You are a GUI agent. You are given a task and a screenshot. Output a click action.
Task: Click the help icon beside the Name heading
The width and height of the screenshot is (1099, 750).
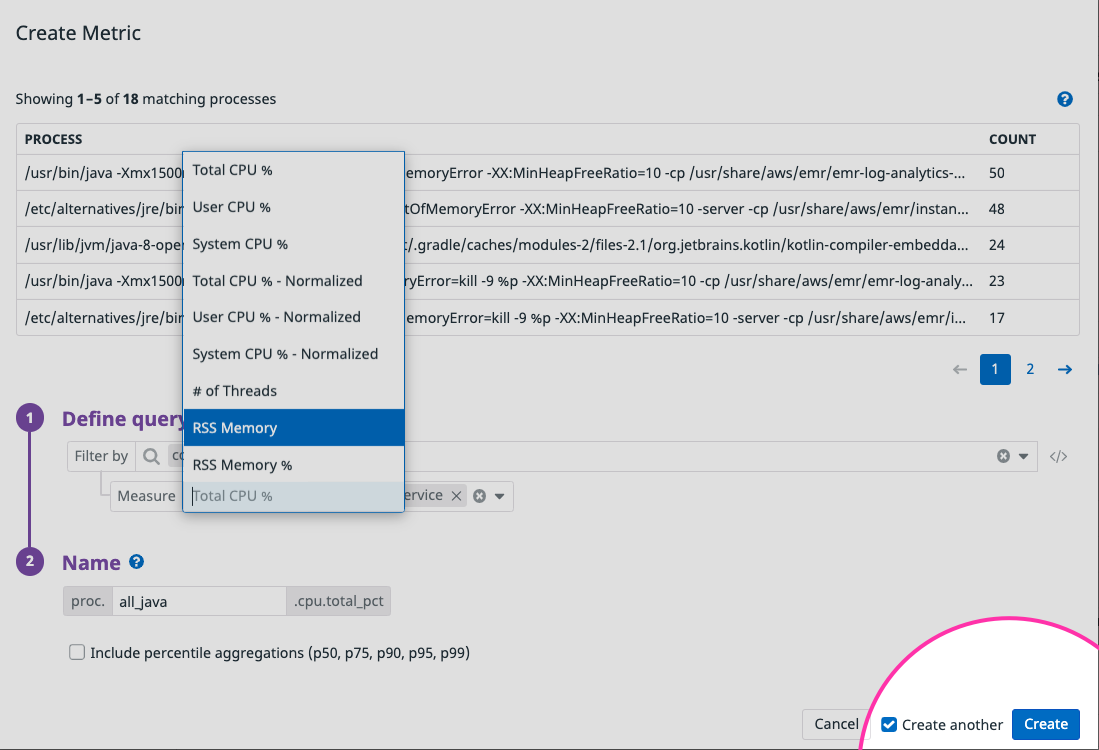coord(137,562)
